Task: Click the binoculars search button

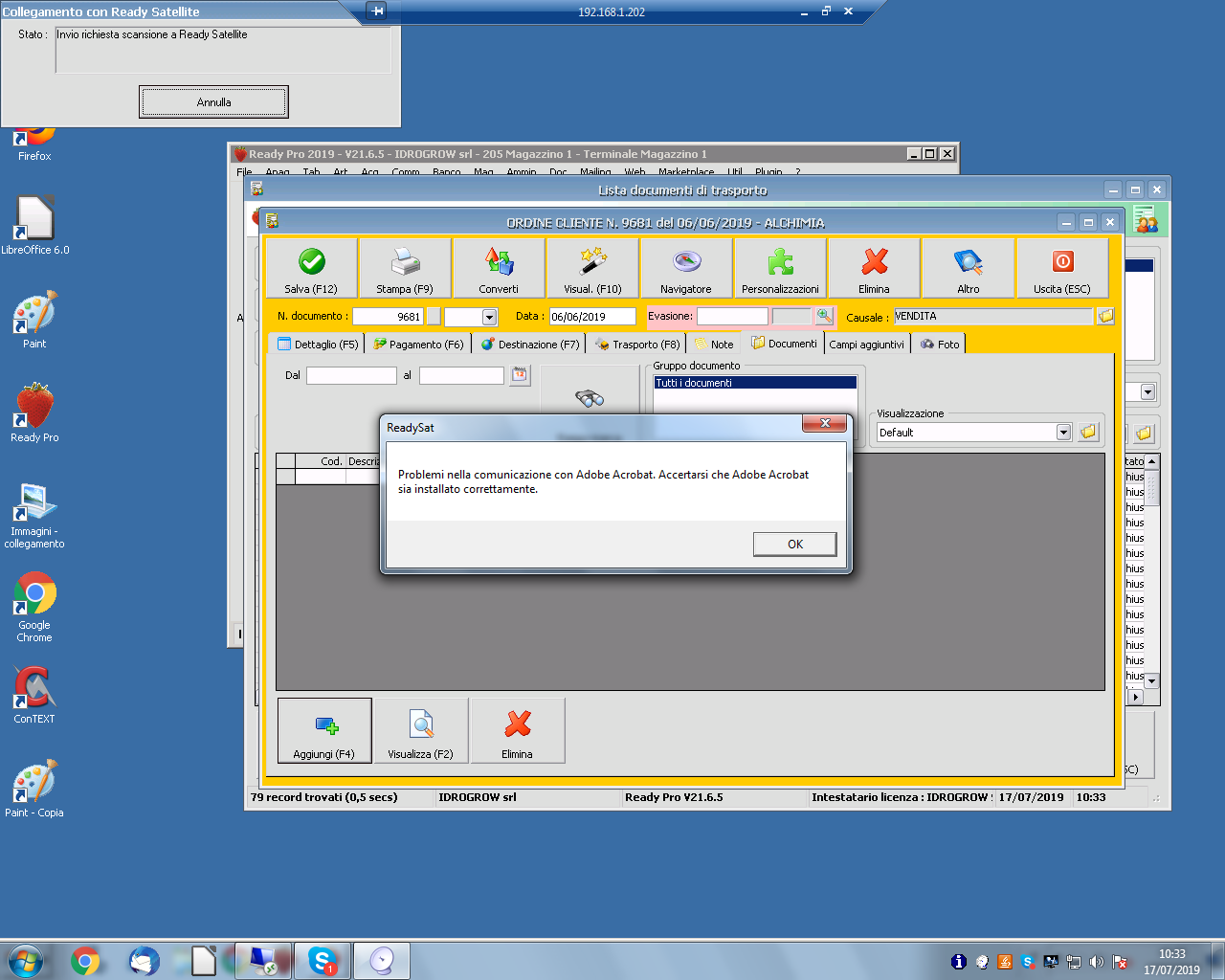Action: click(590, 397)
